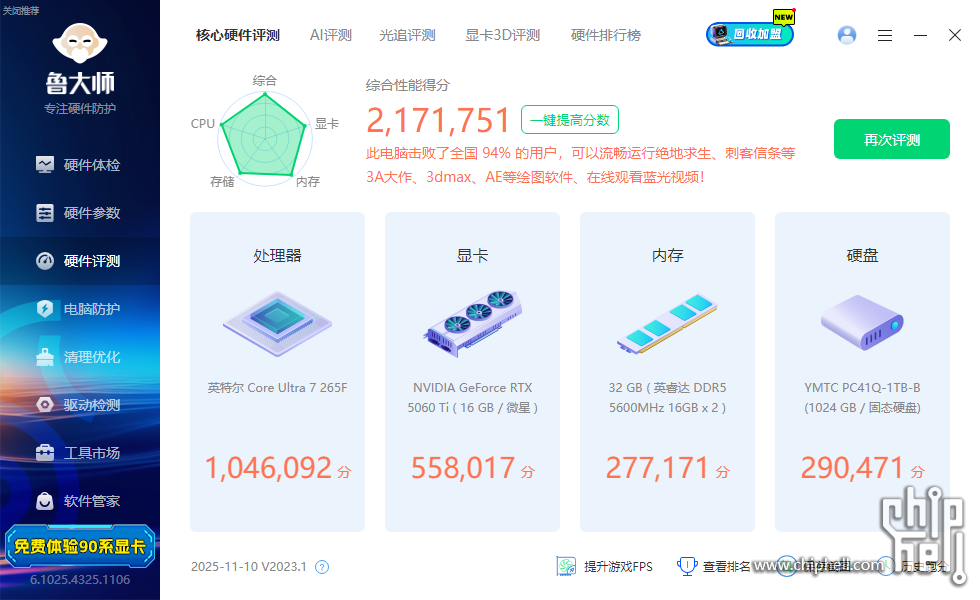Click the 32 GB DDR5 memory description
The width and height of the screenshot is (980, 600).
(x=668, y=398)
